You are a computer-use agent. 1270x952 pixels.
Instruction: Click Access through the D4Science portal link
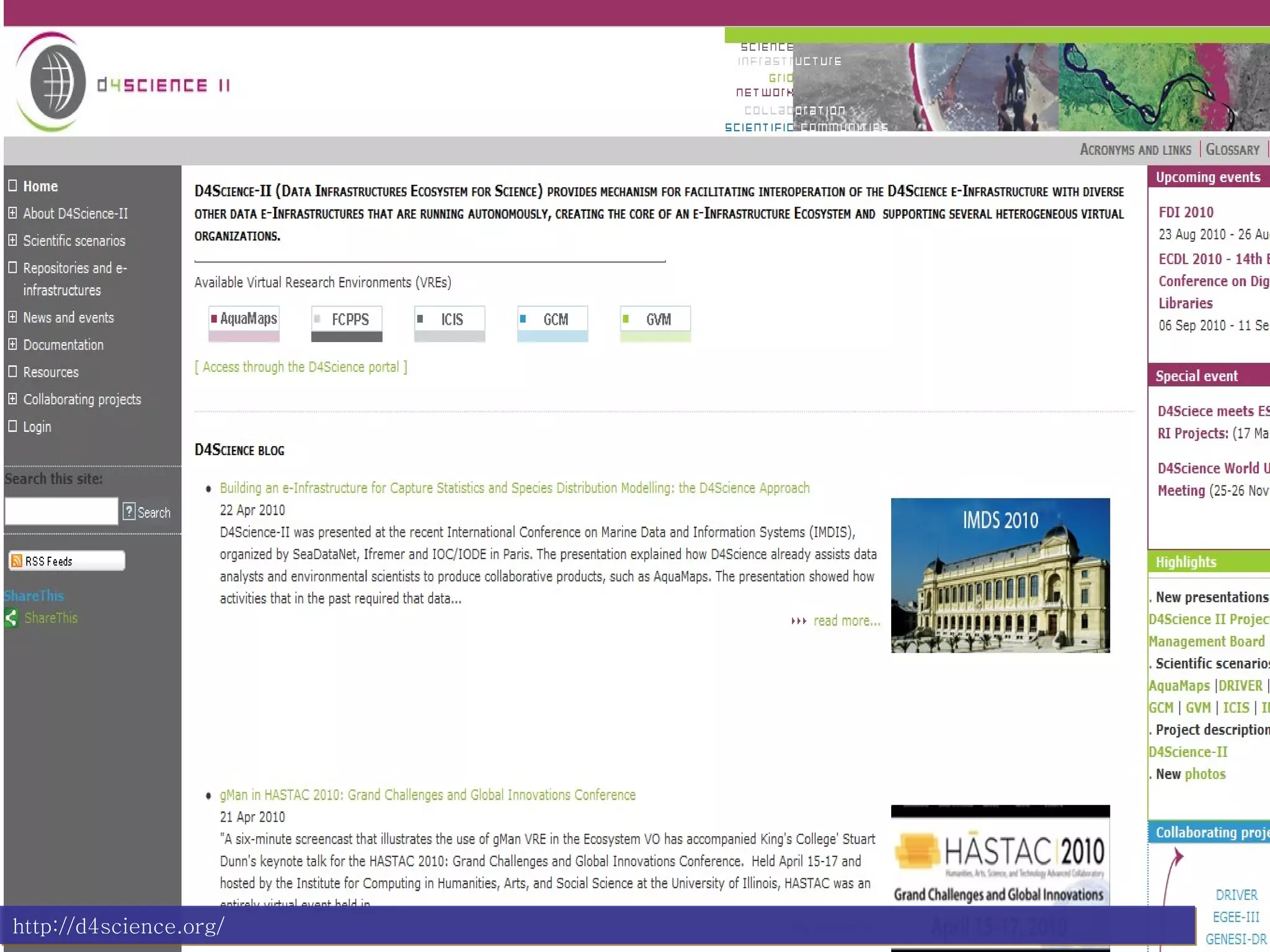click(301, 367)
